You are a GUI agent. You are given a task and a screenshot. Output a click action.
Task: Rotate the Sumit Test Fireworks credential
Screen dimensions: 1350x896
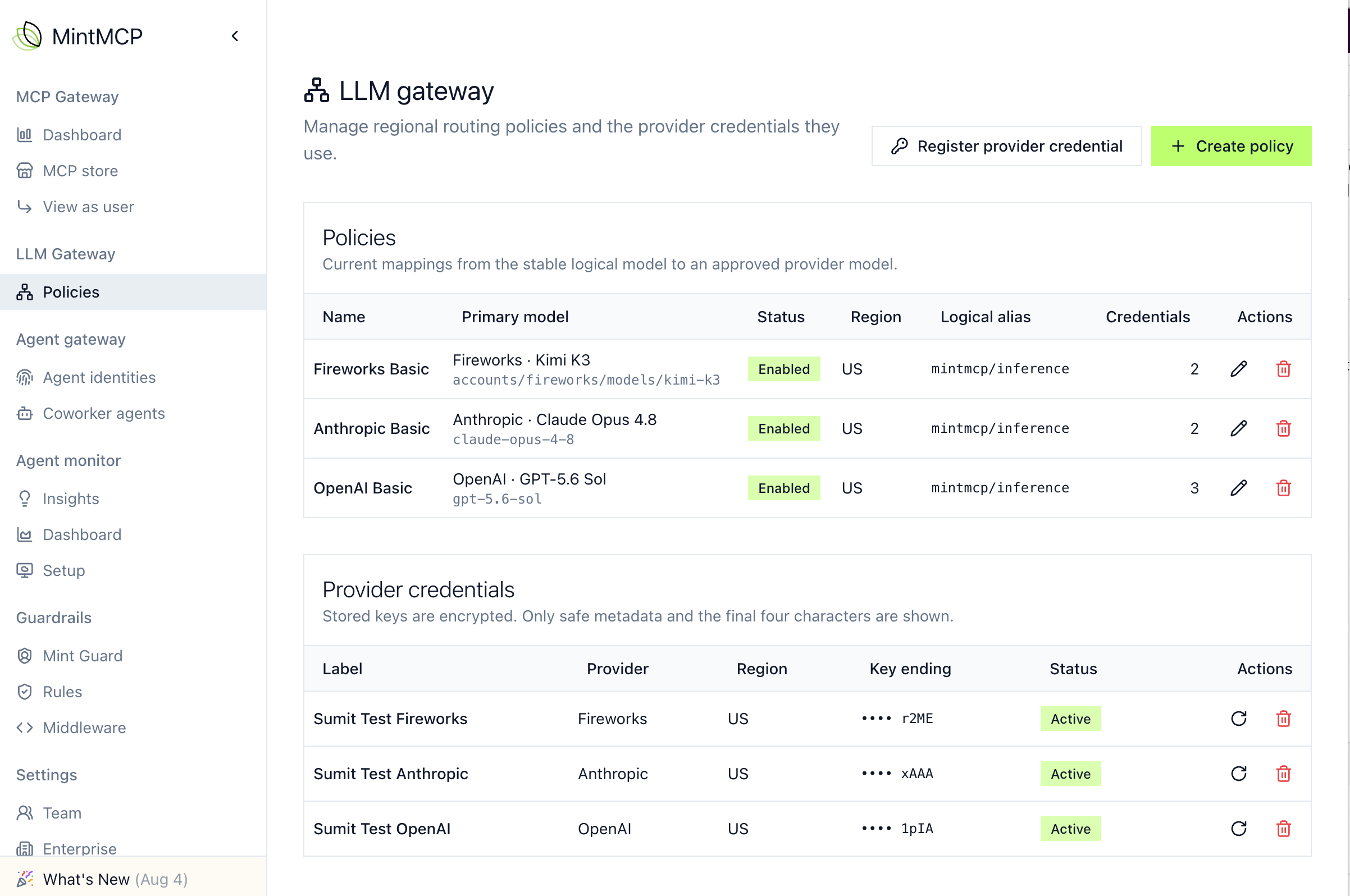point(1239,719)
